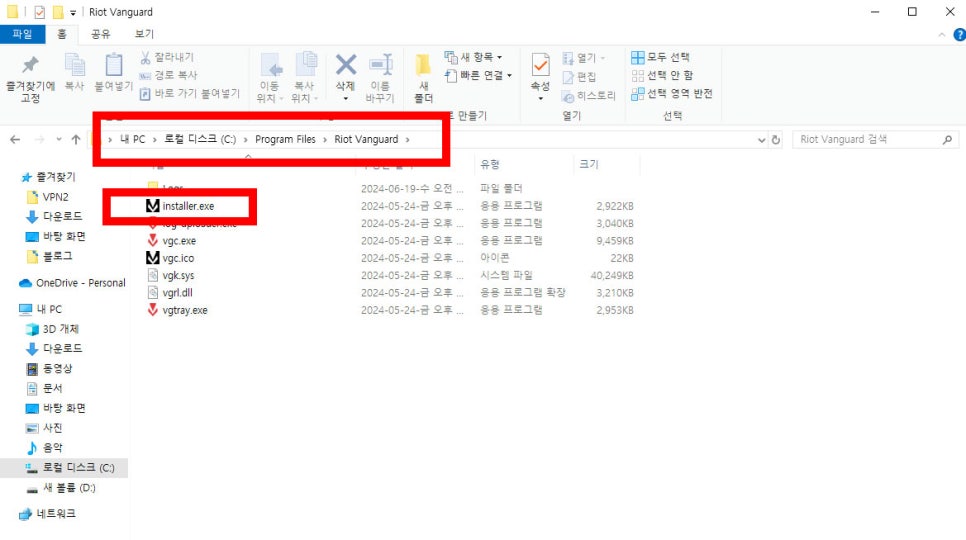Click the Properties (속성) checkmark icon
The height and width of the screenshot is (540, 966).
[x=540, y=65]
